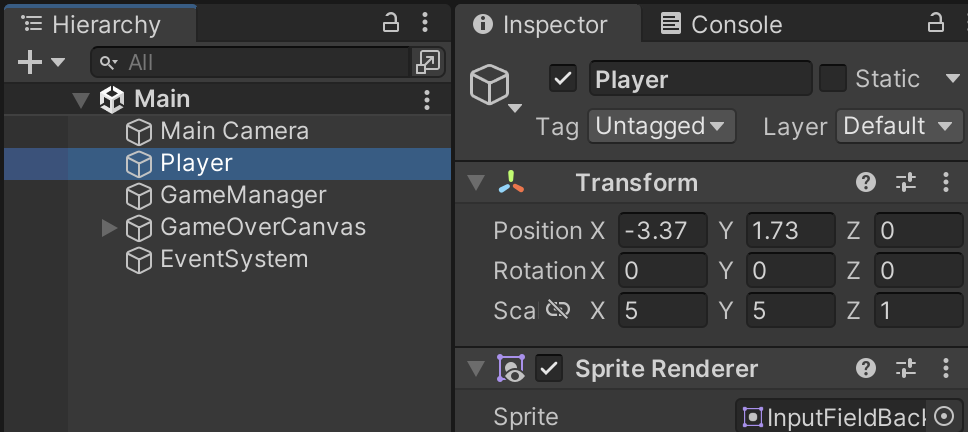Click the Position X value field

[x=661, y=231]
